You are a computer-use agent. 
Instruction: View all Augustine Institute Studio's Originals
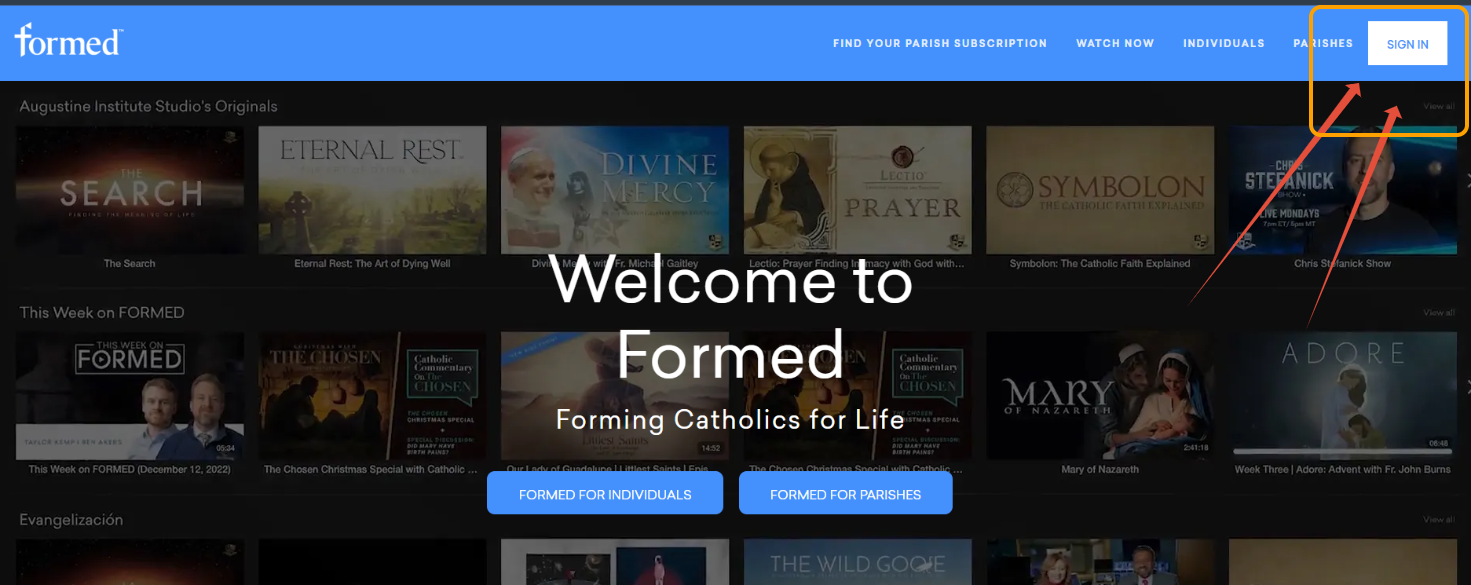[x=1439, y=106]
